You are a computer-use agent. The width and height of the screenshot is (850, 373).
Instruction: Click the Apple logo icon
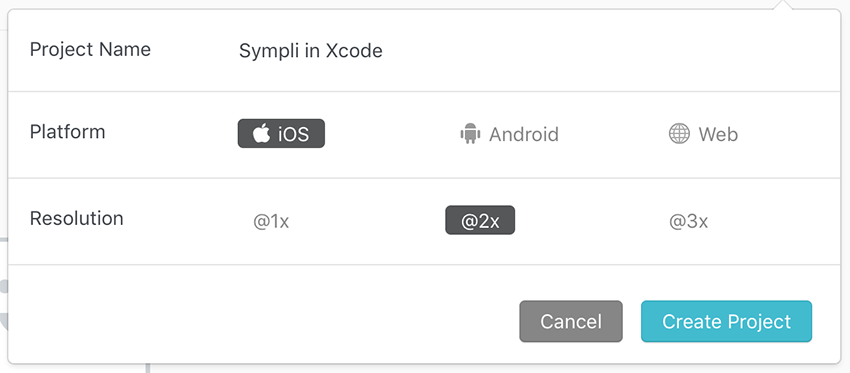[261, 133]
